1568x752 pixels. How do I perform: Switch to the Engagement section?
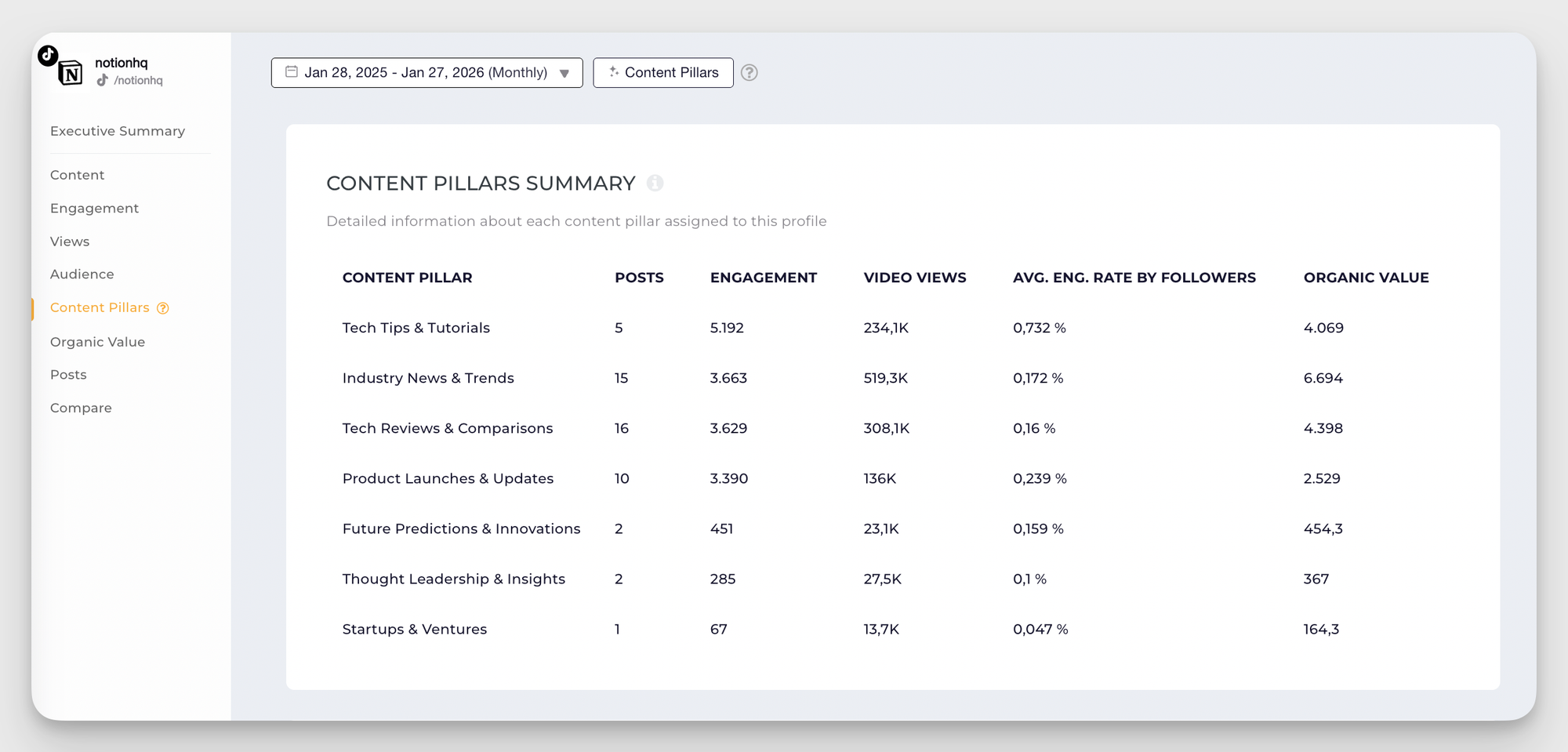[94, 208]
